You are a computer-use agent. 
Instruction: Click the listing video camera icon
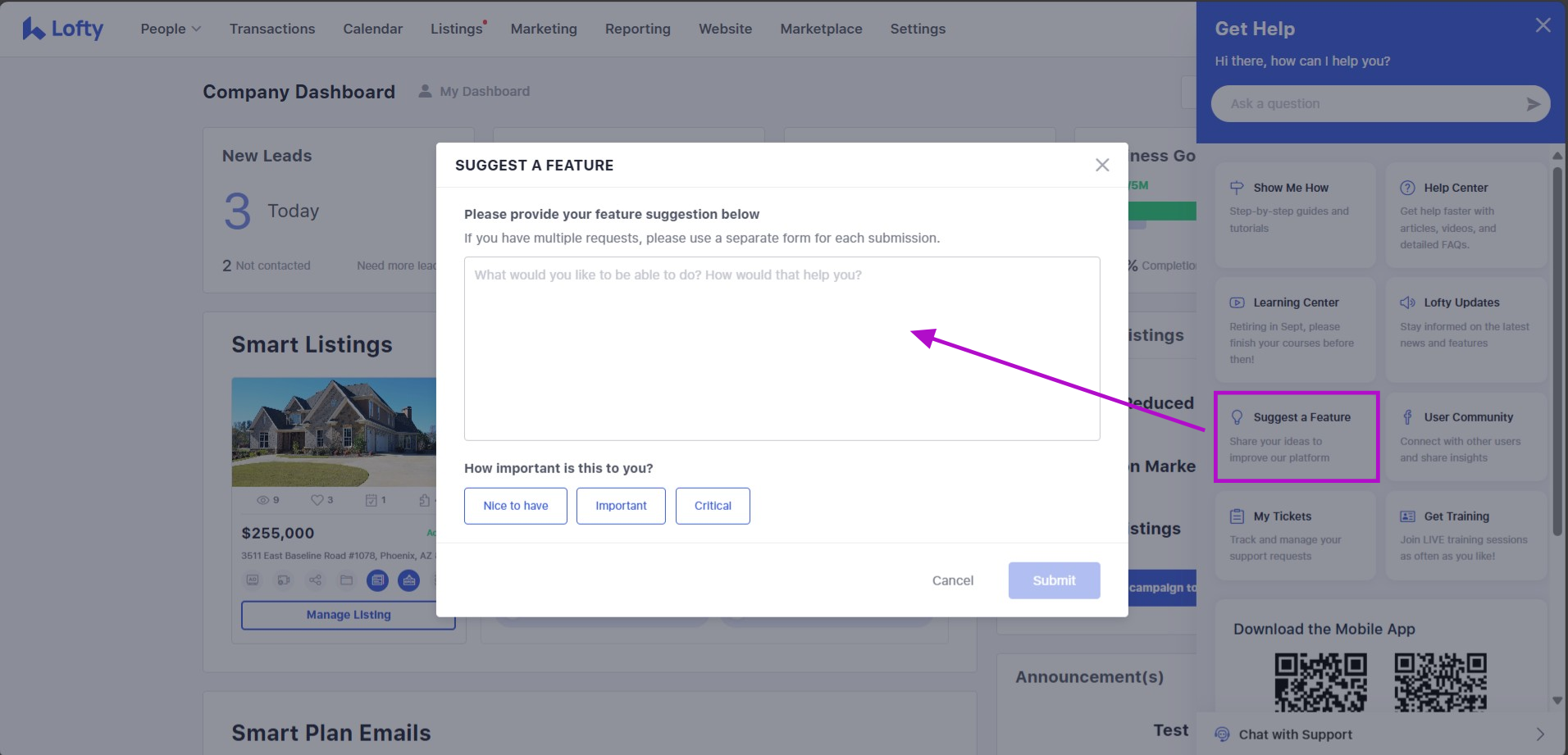click(x=284, y=580)
